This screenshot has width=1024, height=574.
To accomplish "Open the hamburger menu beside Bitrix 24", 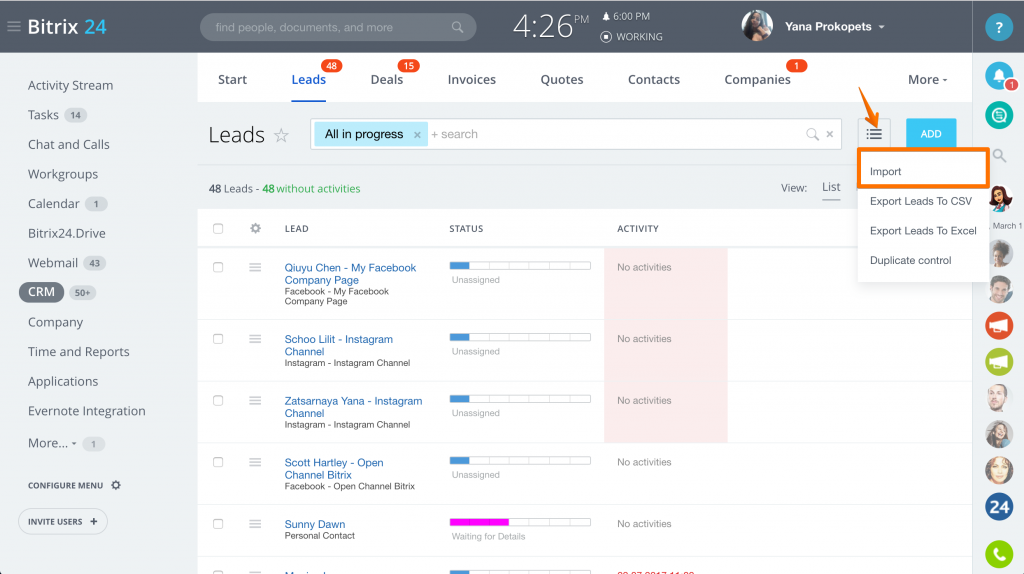I will point(14,27).
